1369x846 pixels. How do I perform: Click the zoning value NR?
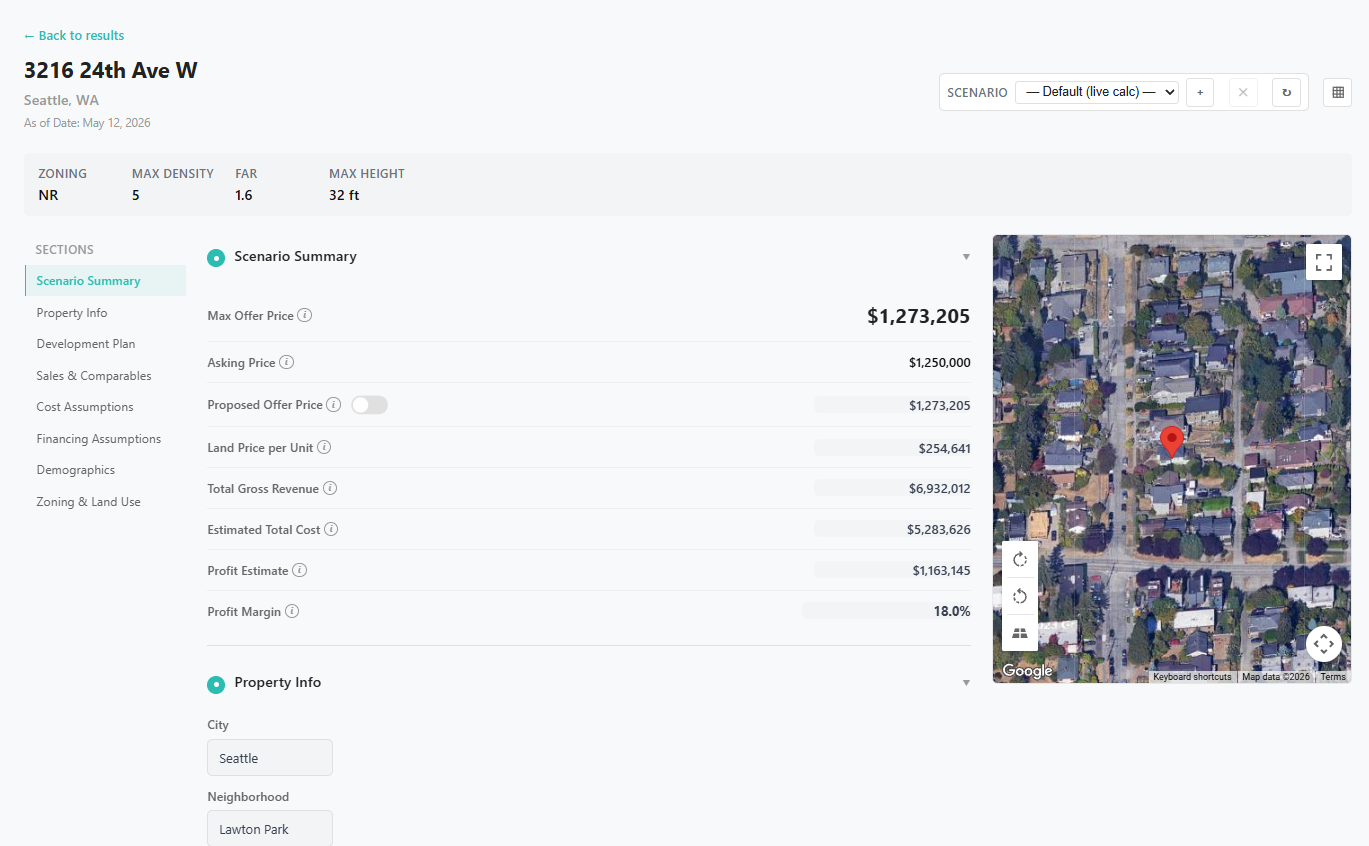coord(48,195)
